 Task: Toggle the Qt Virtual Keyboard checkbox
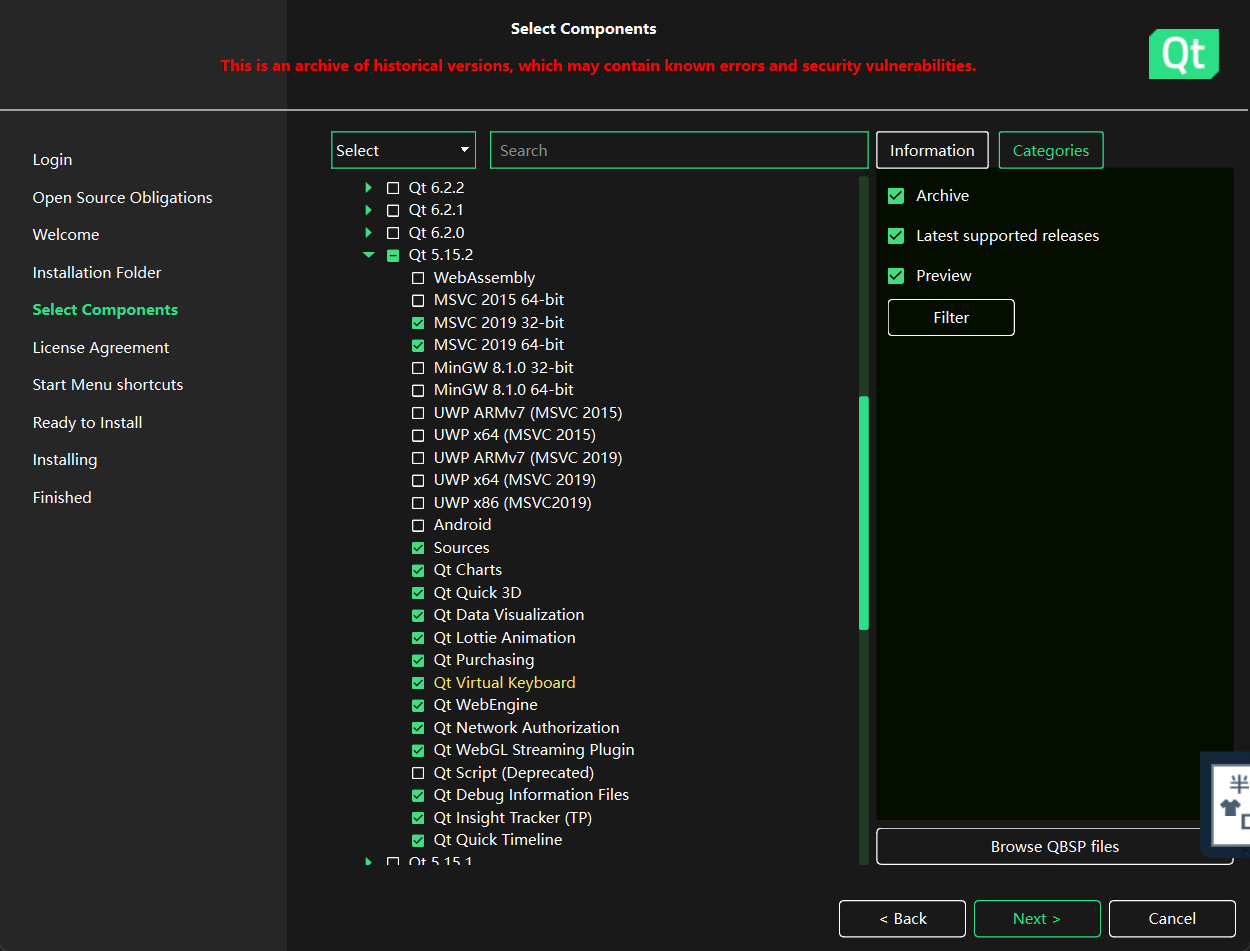point(418,683)
